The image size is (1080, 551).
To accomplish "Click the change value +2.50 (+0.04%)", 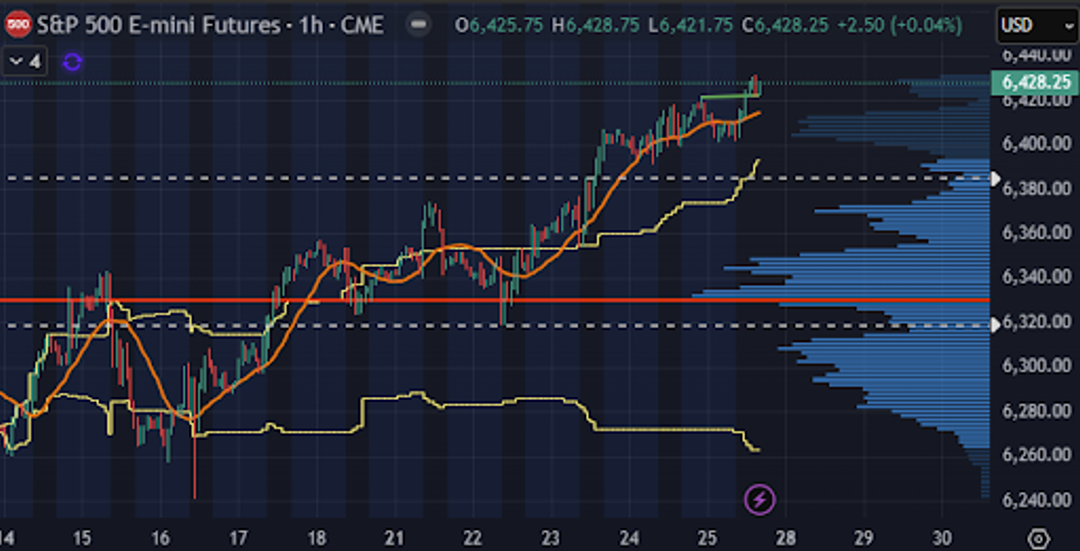I will tap(900, 26).
